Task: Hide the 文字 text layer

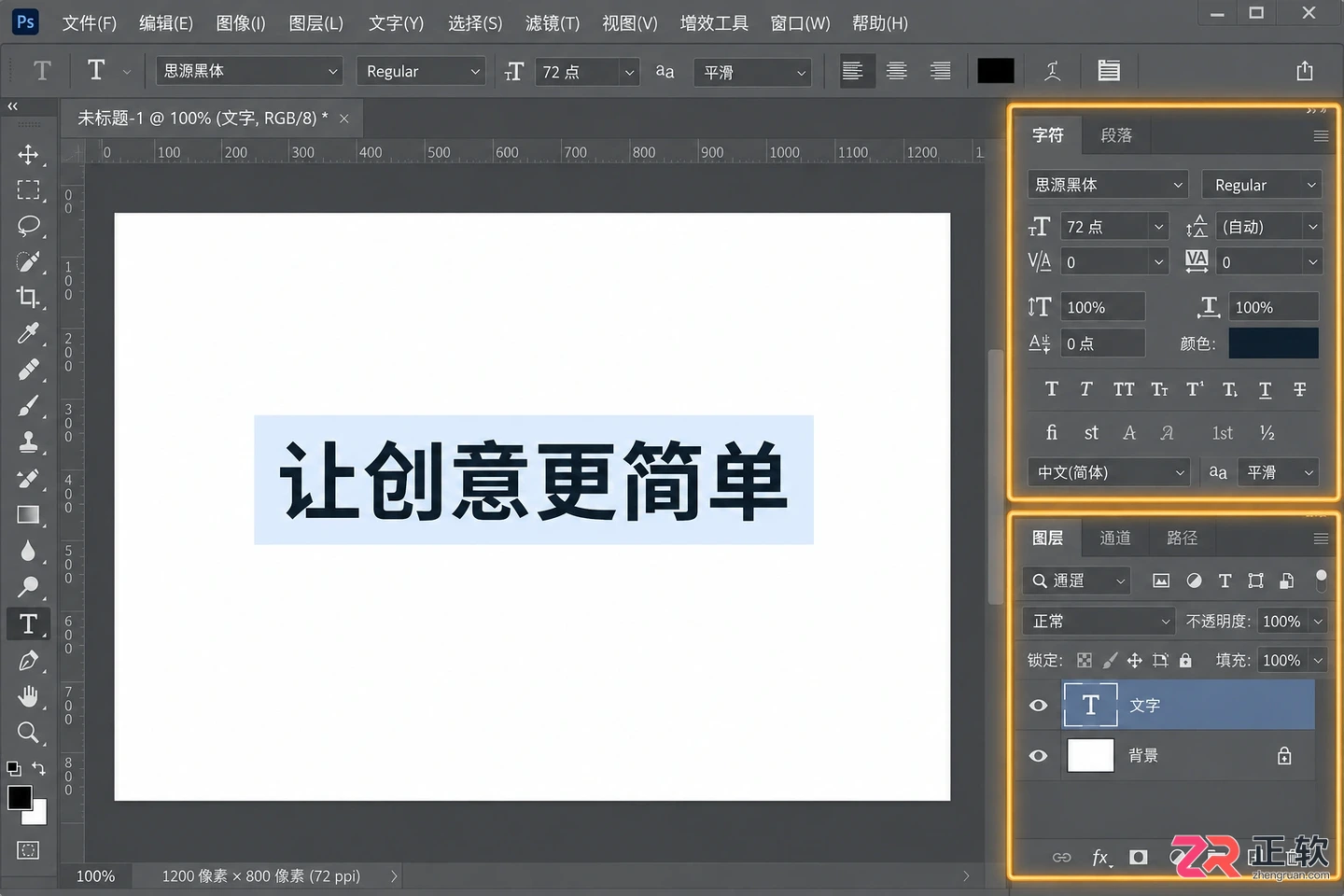Action: point(1038,706)
